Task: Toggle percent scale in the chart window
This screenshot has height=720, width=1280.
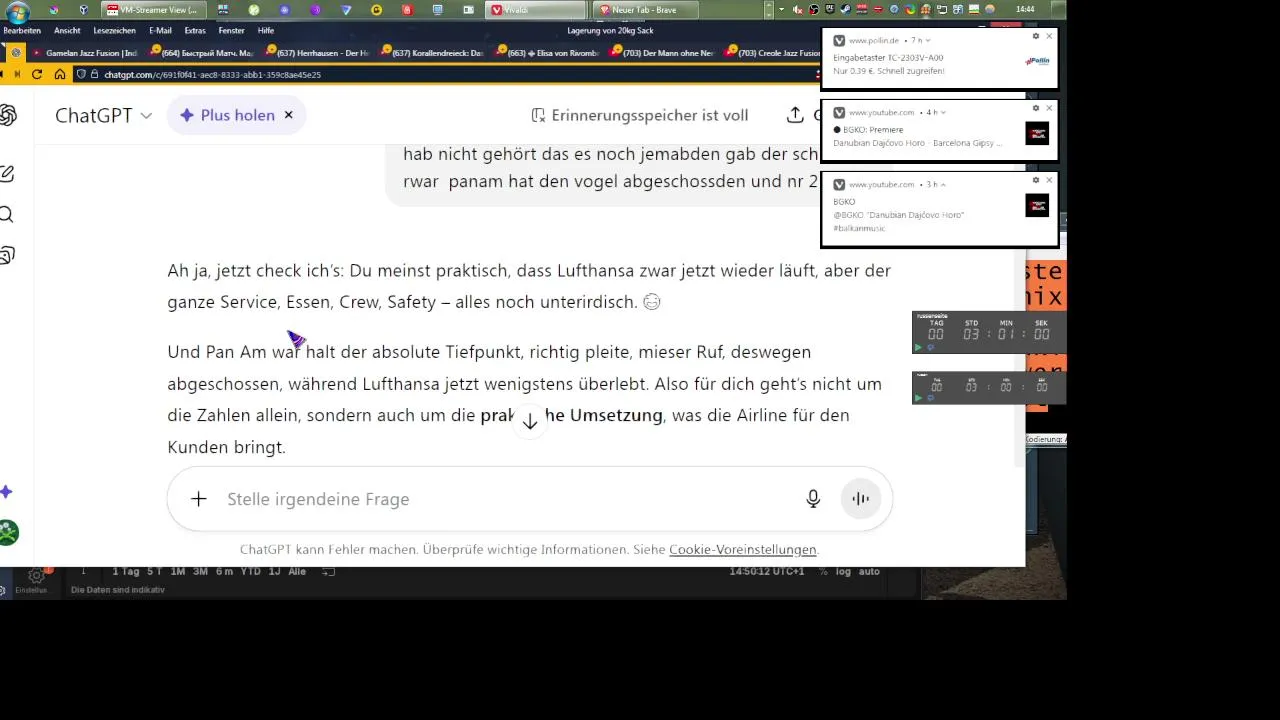Action: click(x=823, y=572)
